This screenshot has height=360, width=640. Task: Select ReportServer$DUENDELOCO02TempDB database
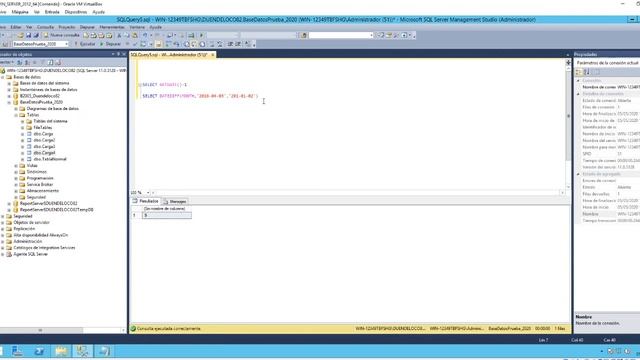56,210
